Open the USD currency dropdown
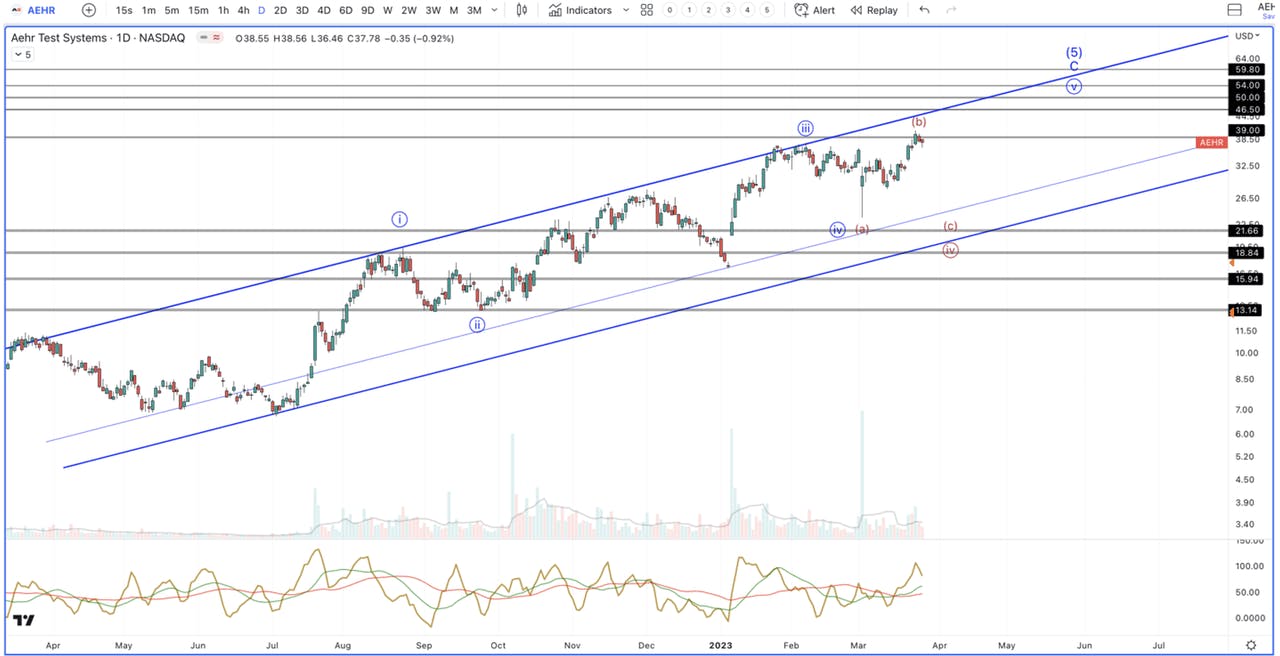Screen dimensions: 1280x656 [1247, 36]
